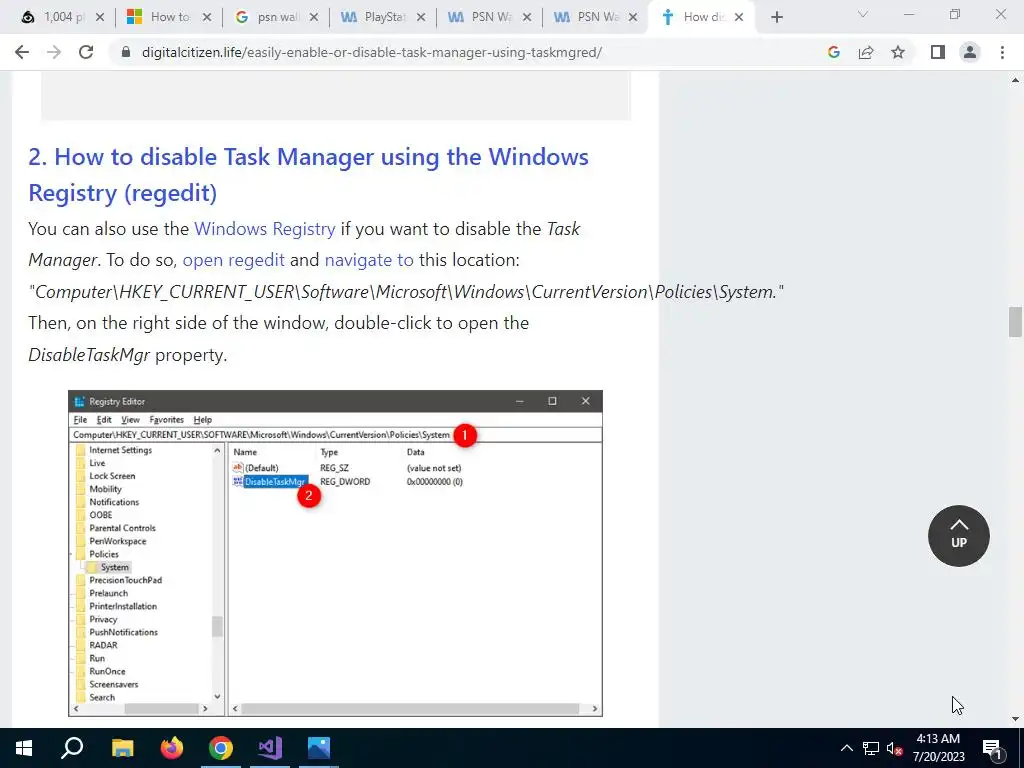Switch to the Microsoft 'How to' tab
Image resolution: width=1024 pixels, height=768 pixels.
coord(169,17)
